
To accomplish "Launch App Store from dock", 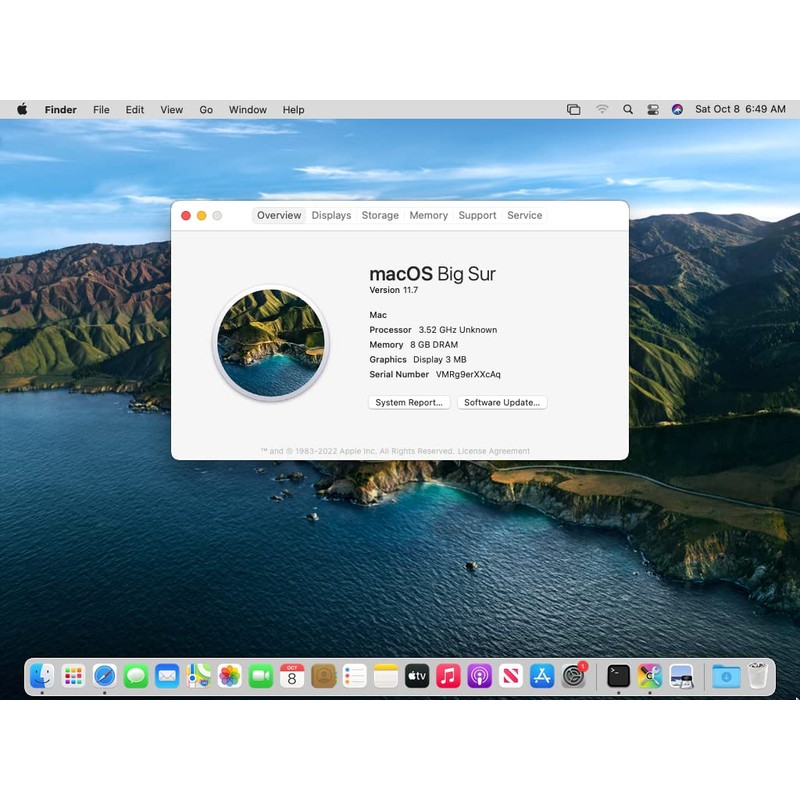I will point(542,676).
